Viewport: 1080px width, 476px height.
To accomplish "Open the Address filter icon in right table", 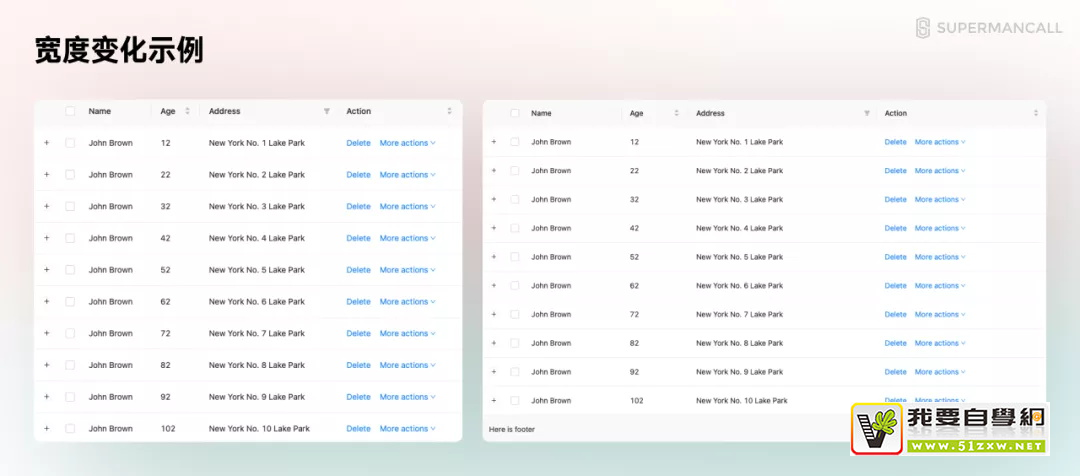I will click(867, 113).
